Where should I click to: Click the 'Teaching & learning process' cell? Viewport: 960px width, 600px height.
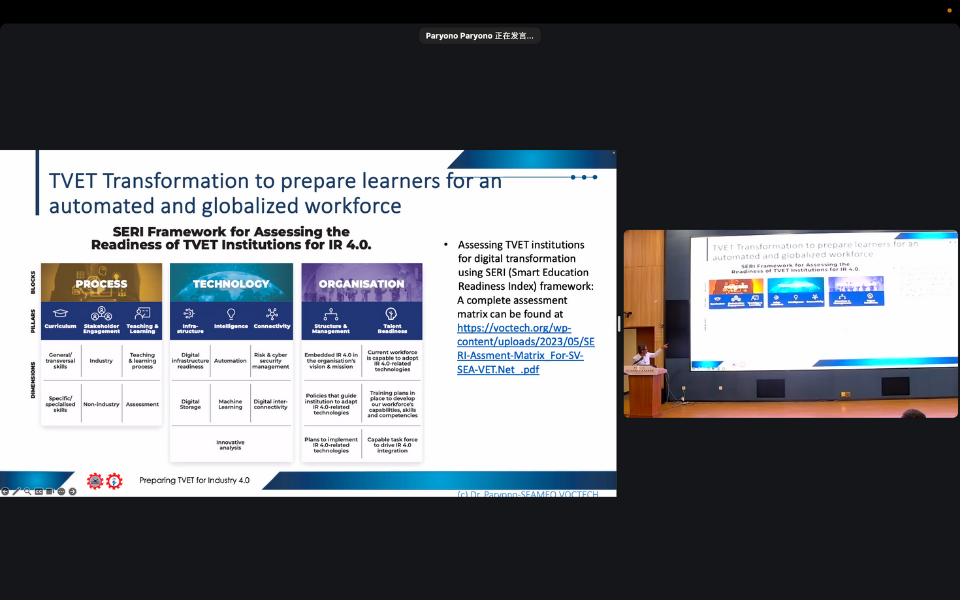coord(142,361)
